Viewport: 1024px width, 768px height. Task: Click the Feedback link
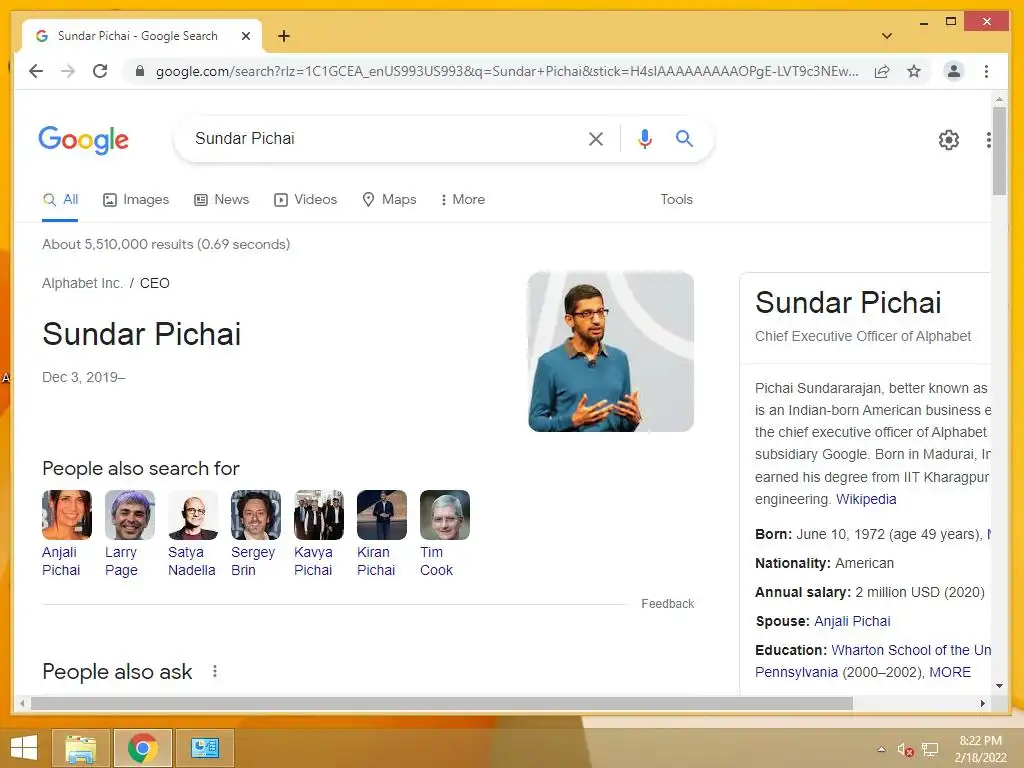tap(667, 604)
